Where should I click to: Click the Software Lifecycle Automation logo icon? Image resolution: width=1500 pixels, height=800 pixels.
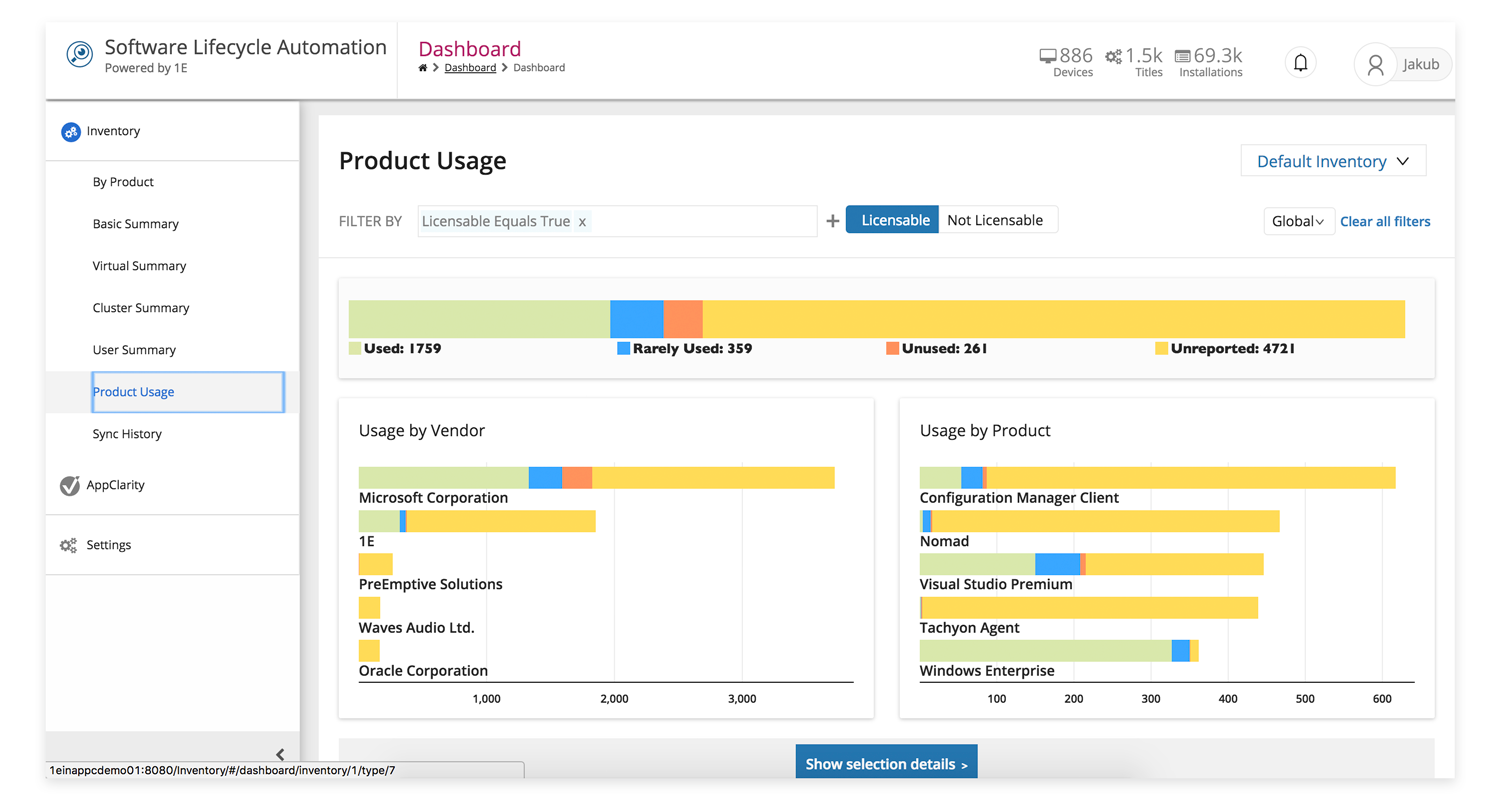[x=80, y=54]
